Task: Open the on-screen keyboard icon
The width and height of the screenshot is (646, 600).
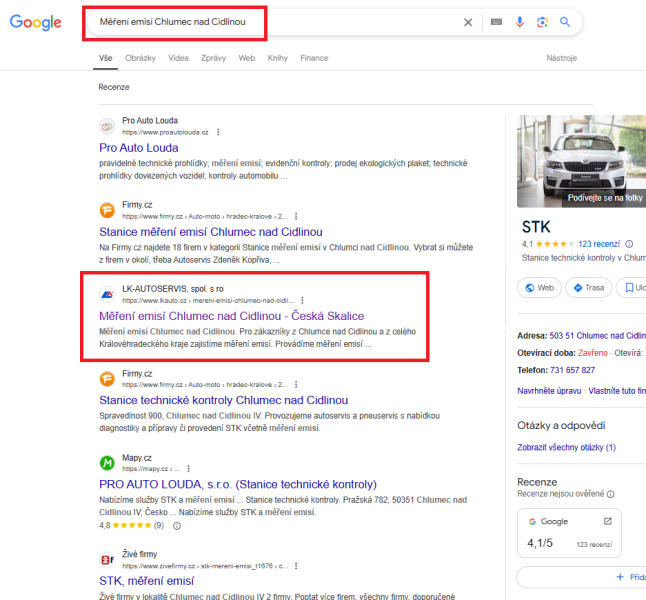Action: point(496,22)
